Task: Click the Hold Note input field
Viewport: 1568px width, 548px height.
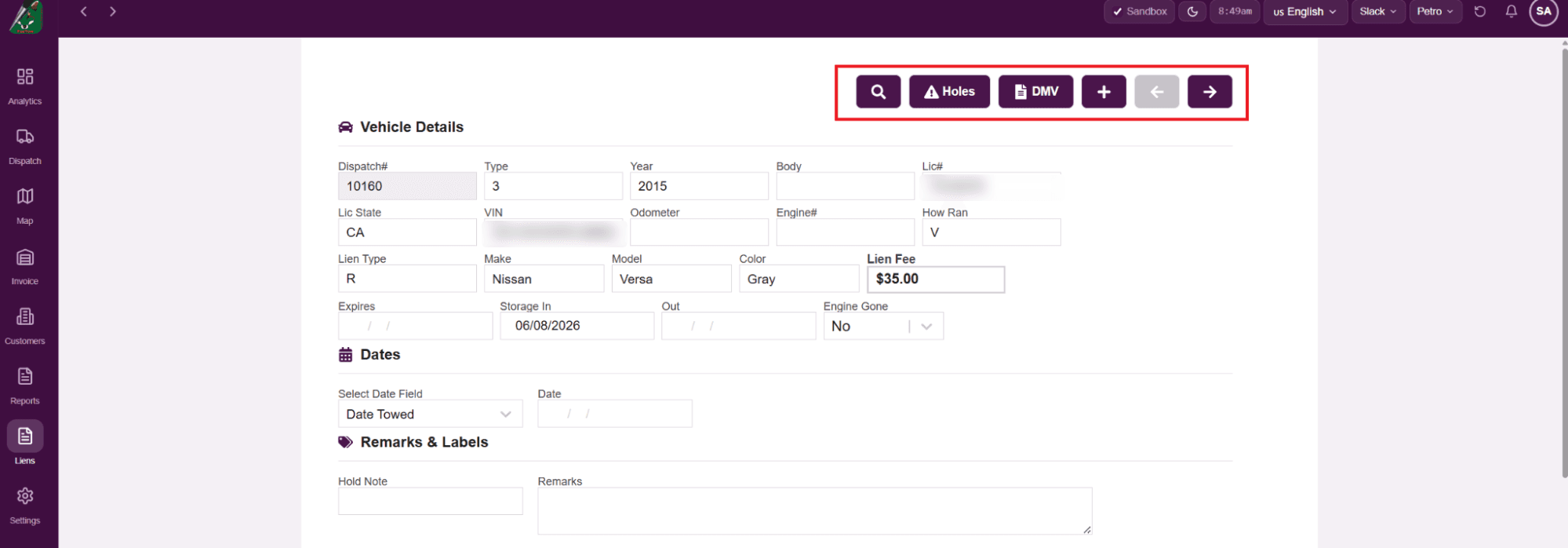Action: [430, 501]
